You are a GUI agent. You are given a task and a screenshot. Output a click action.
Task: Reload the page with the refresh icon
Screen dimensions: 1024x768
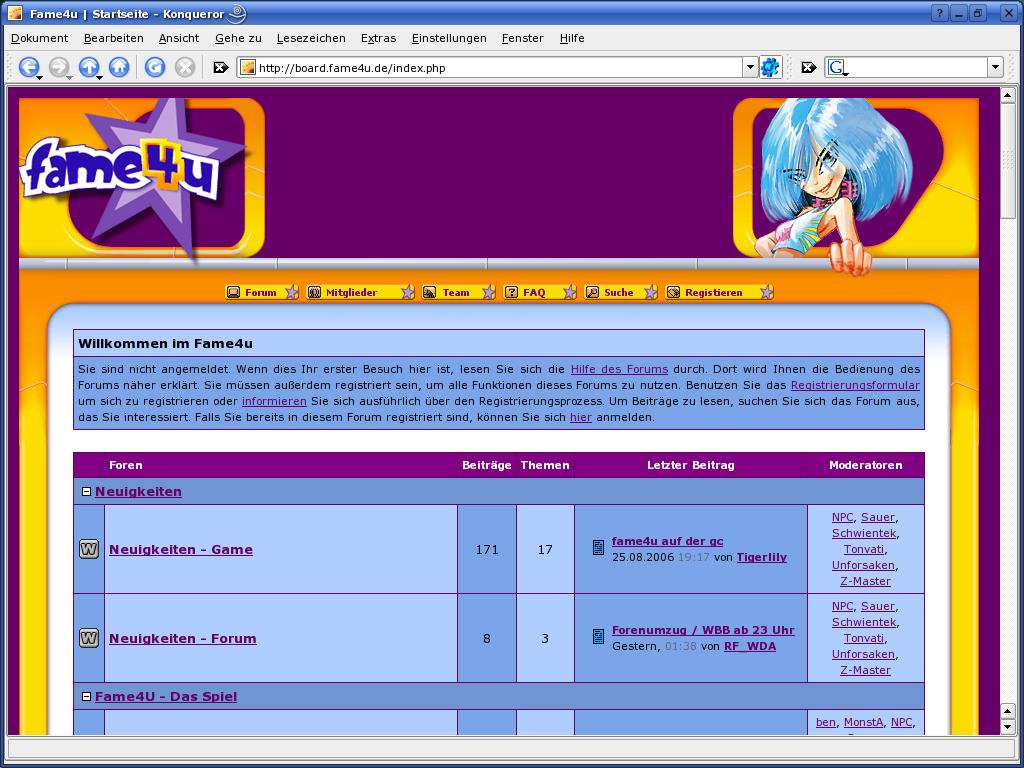pos(155,67)
